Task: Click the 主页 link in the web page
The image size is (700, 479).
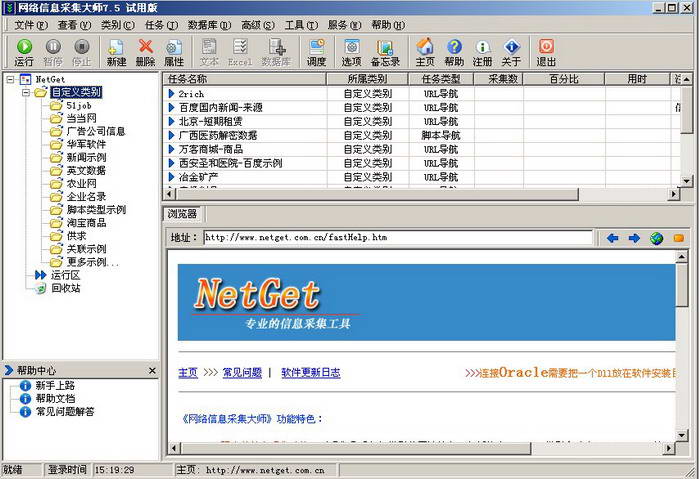Action: (188, 372)
